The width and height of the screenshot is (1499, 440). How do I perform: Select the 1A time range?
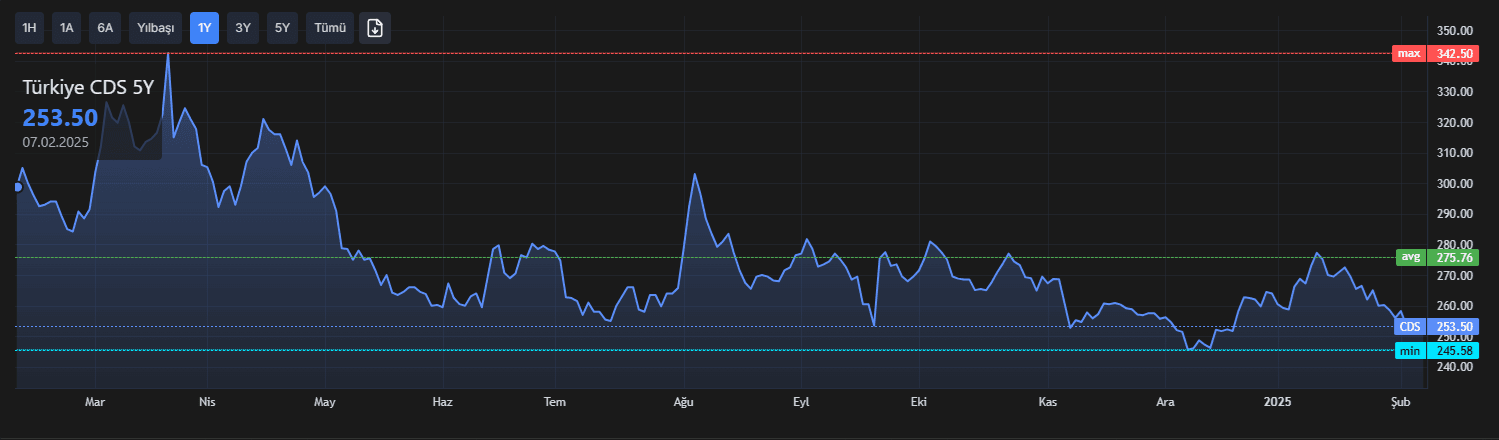pos(67,28)
